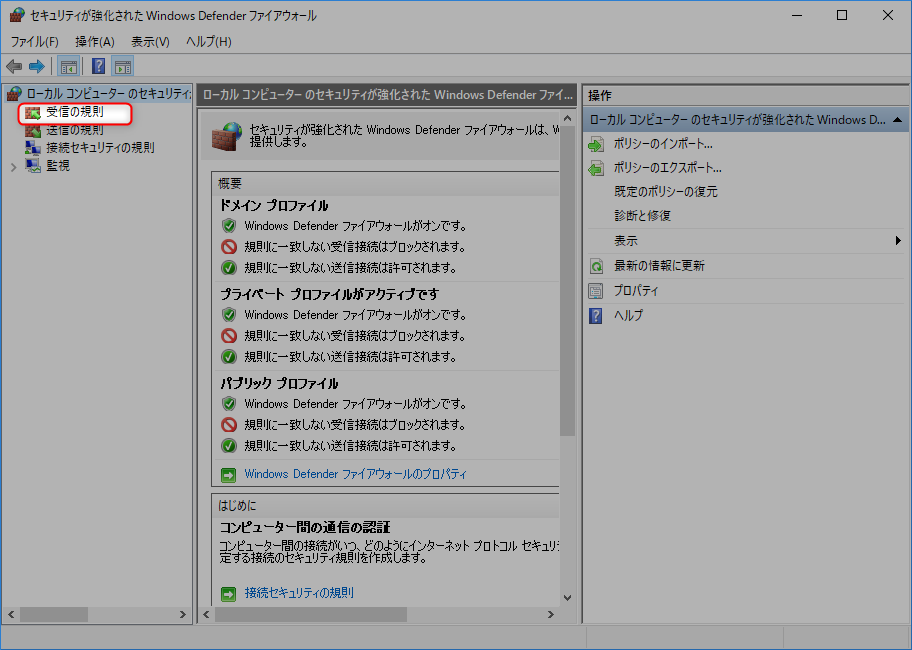Open the 操作(A) menu

click(95, 42)
